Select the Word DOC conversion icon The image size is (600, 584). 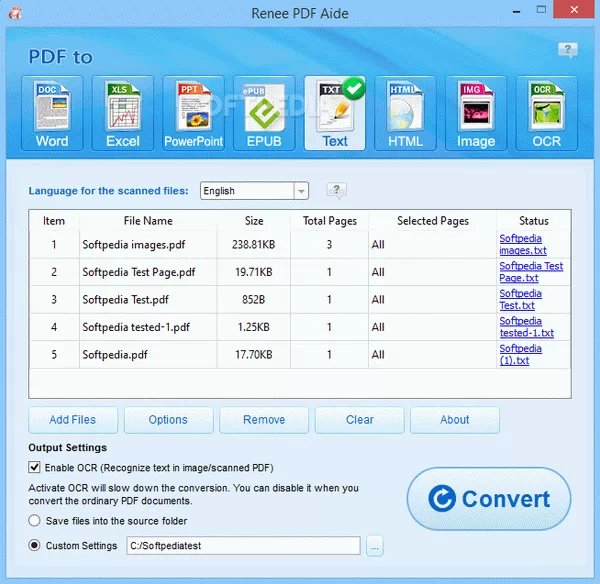tap(52, 113)
